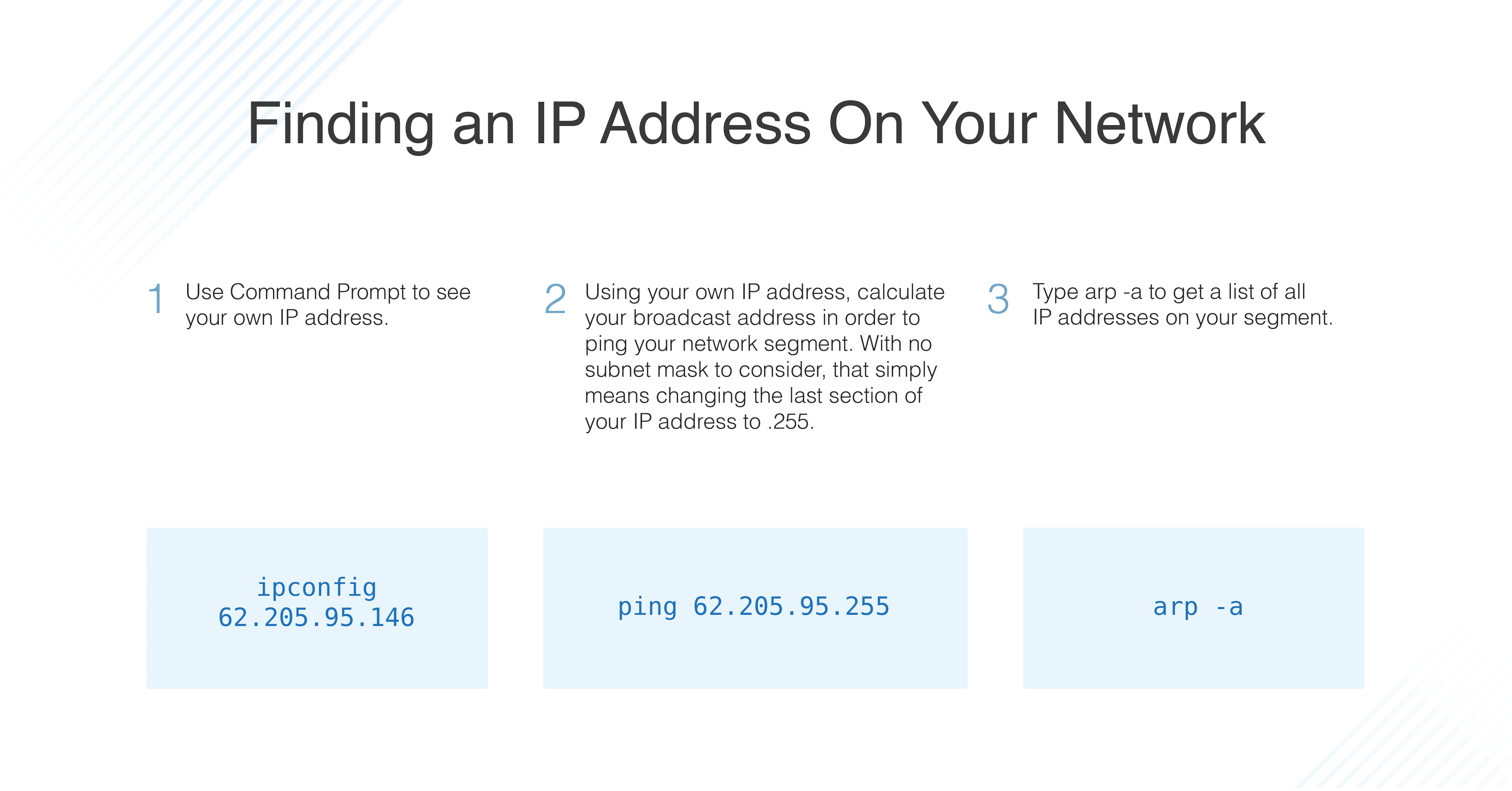Click the 'your broadcast address in order to' line

click(x=752, y=318)
